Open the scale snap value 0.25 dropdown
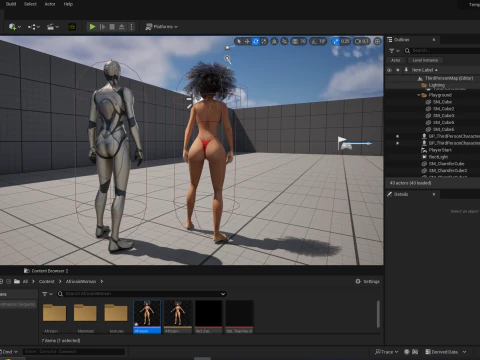 345,41
